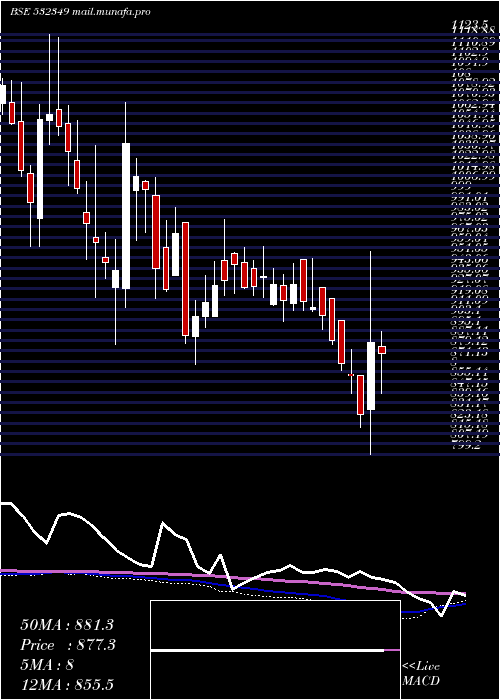Click the 12MA : 855.5 value
The height and width of the screenshot is (700, 500).
click(67, 684)
